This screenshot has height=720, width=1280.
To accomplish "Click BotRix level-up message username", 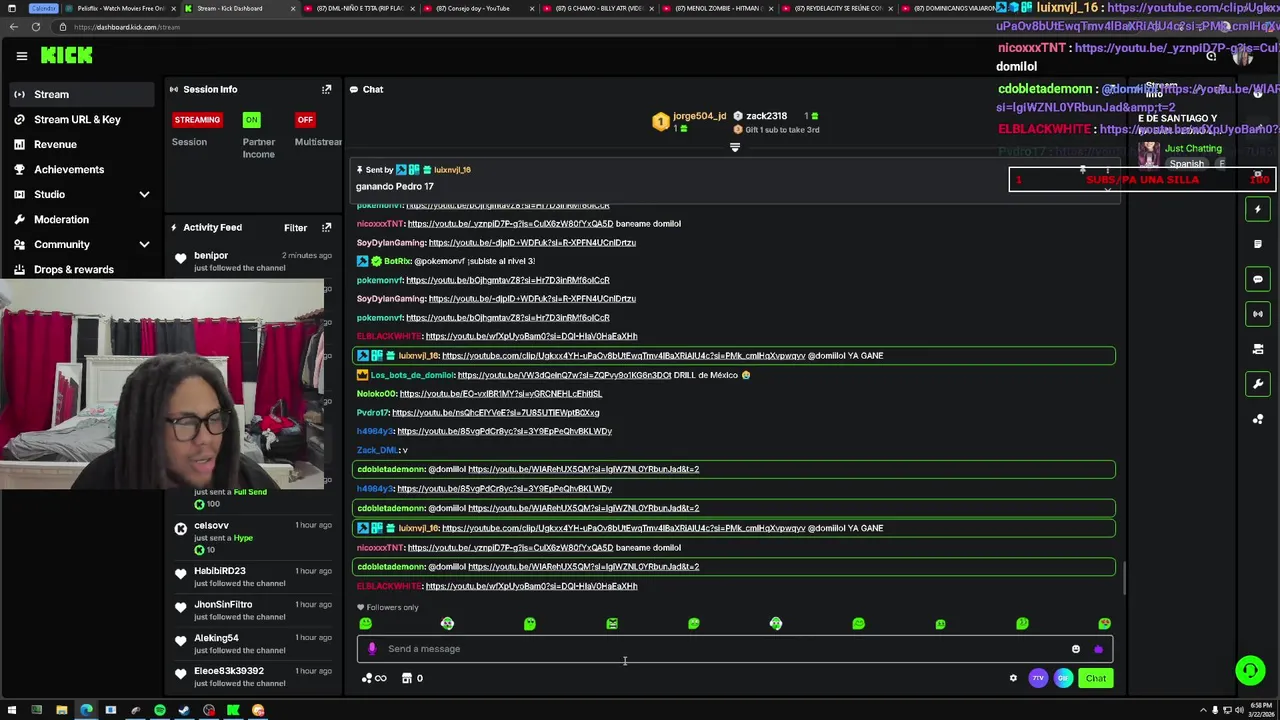I will [398, 261].
